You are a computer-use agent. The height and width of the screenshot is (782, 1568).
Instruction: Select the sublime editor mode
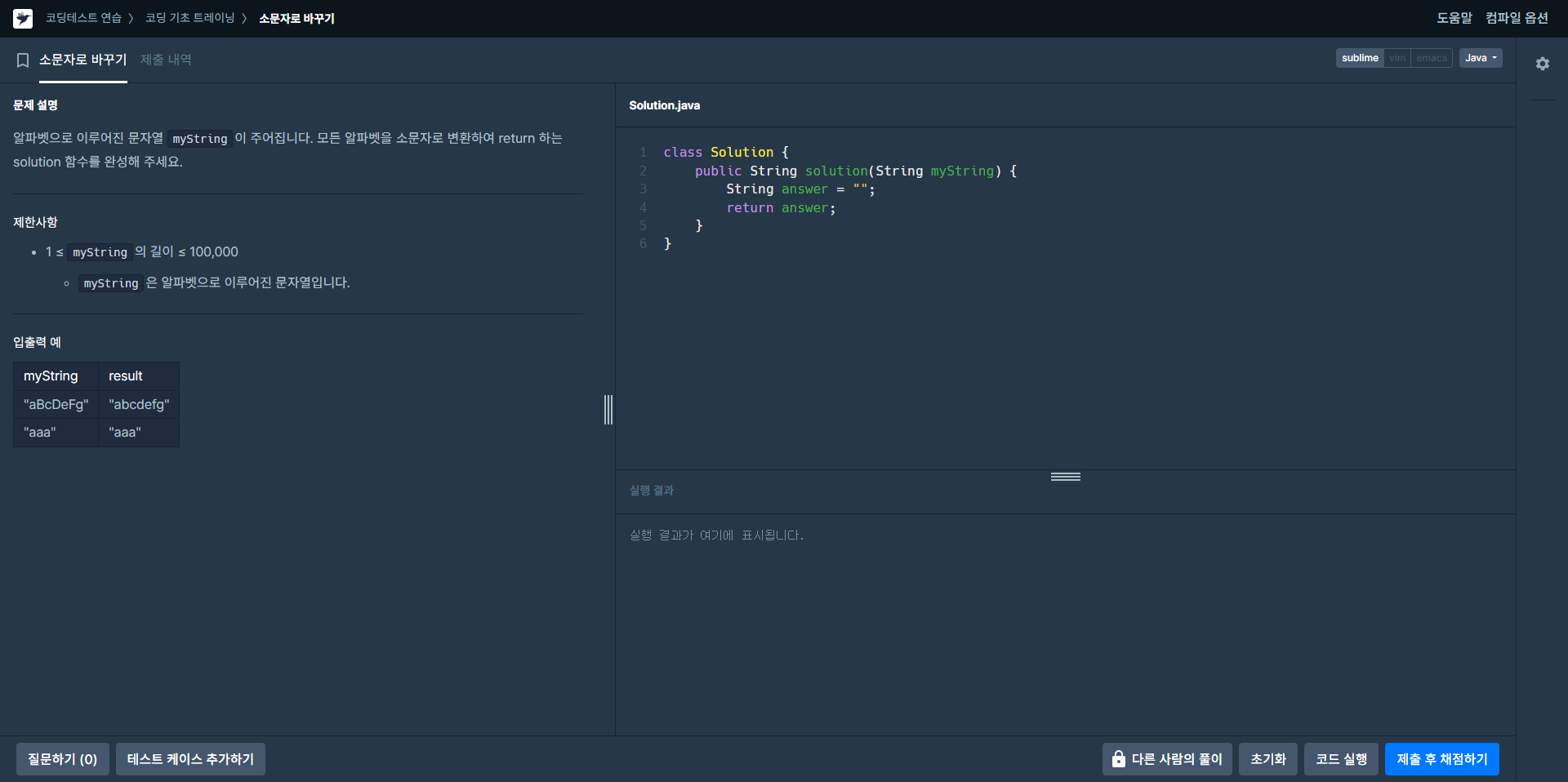(x=1360, y=58)
